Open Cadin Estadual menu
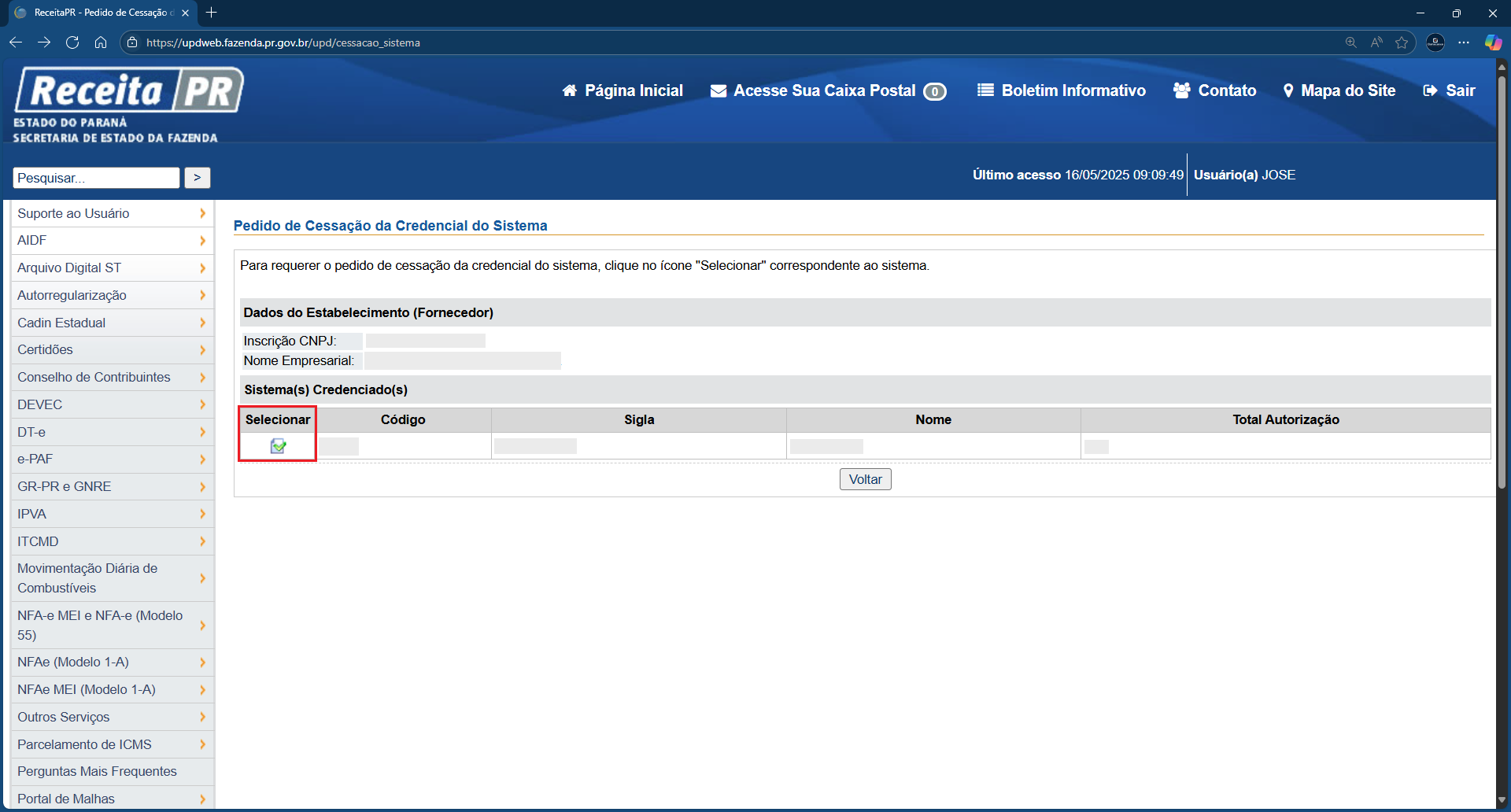Viewport: 1511px width, 812px height. [113, 323]
